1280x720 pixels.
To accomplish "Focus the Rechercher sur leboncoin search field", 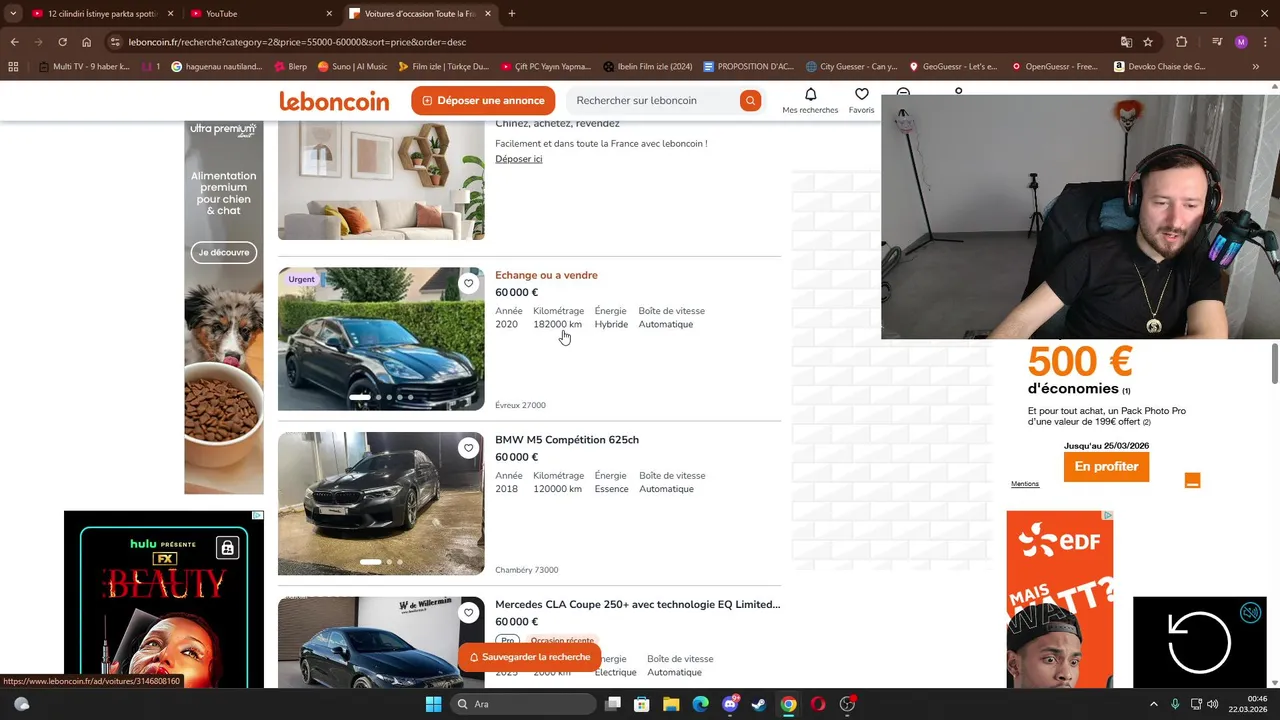I will tap(655, 101).
